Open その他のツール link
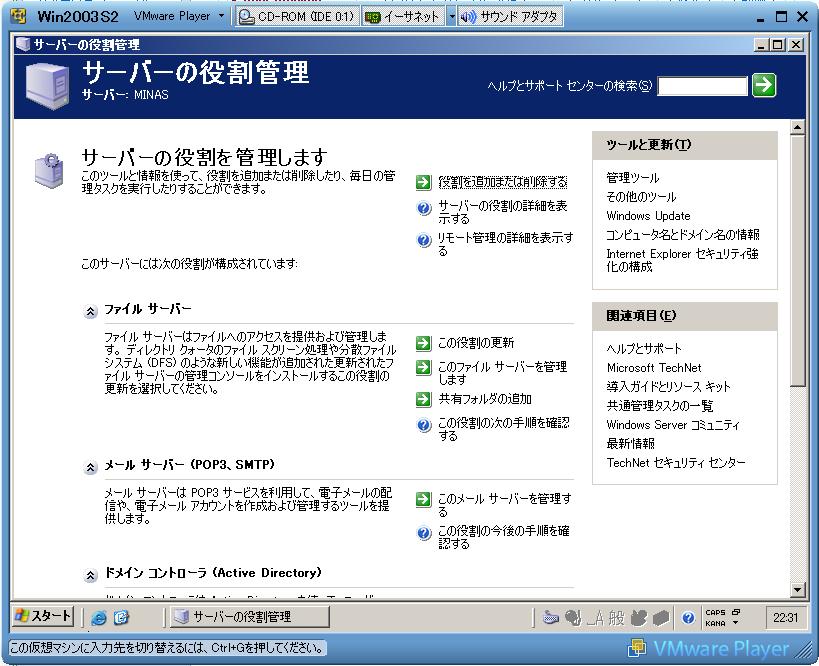Screen dimensions: 819x666 [x=641, y=197]
